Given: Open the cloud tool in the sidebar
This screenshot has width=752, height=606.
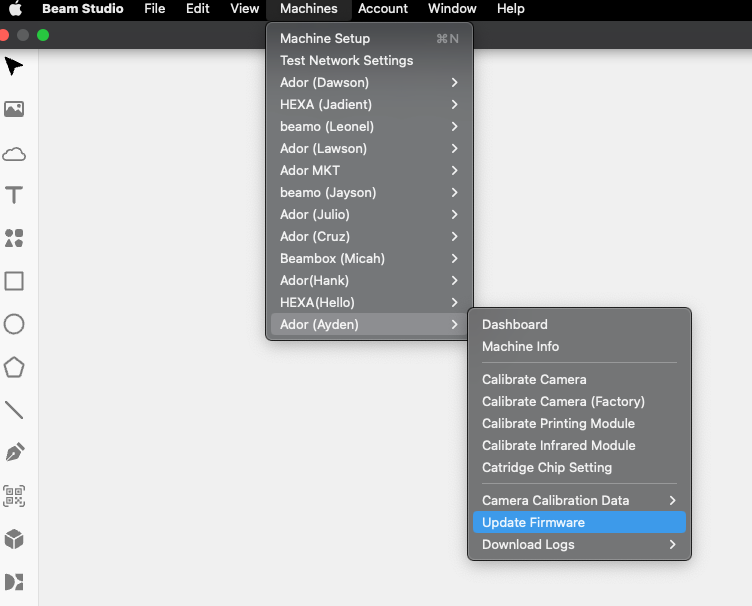Looking at the screenshot, I should [14, 154].
